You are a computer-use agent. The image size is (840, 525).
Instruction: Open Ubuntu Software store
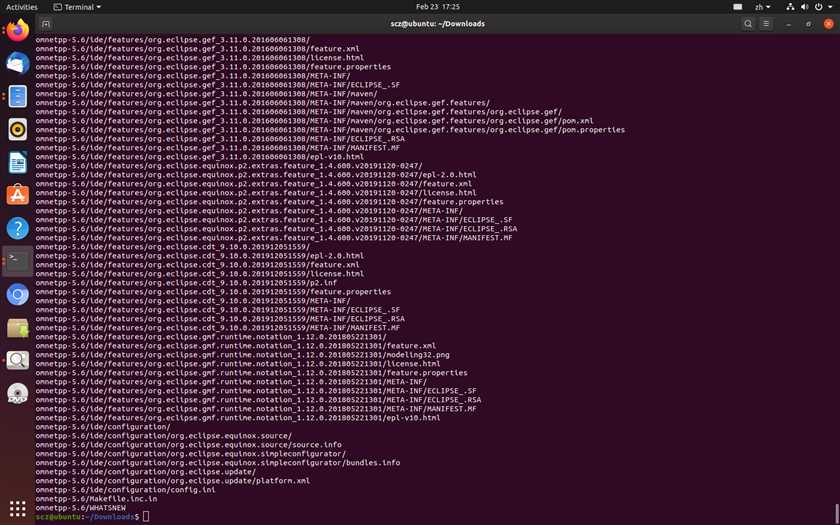pos(18,195)
